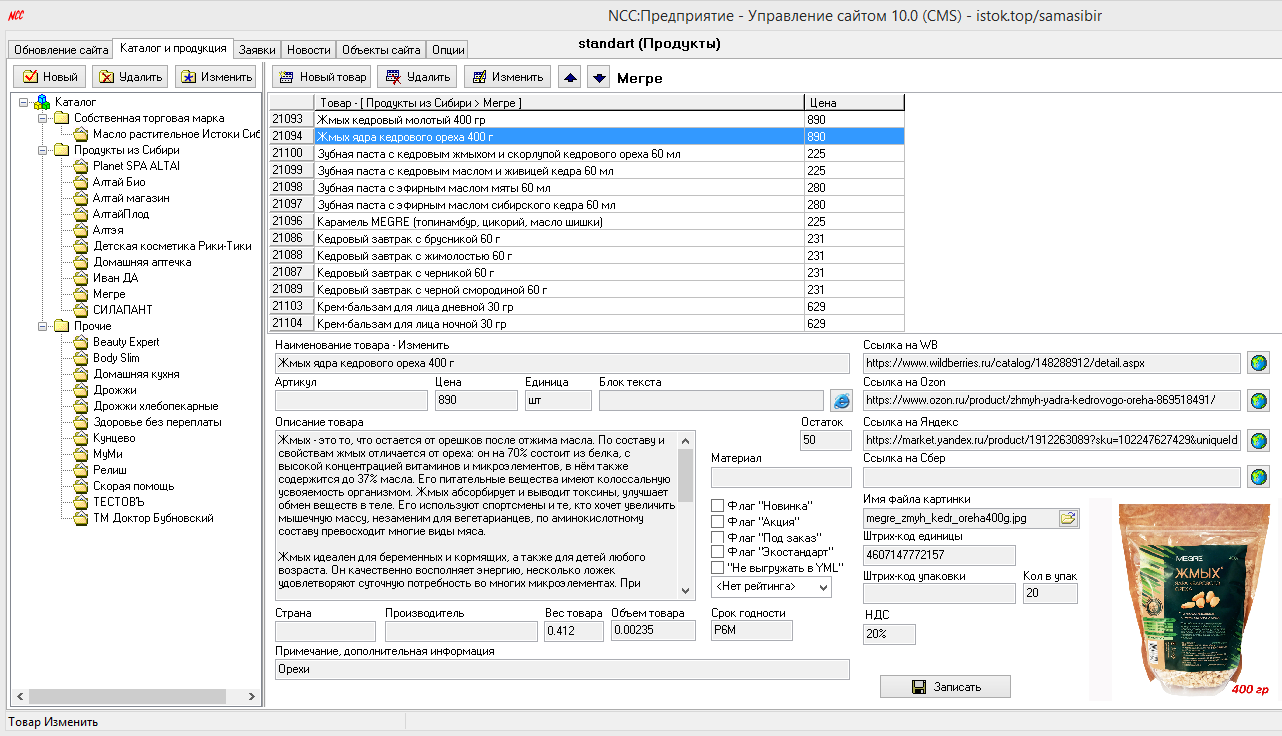Image resolution: width=1282 pixels, height=736 pixels.
Task: Collapse the Прочие category node
Action: point(44,326)
